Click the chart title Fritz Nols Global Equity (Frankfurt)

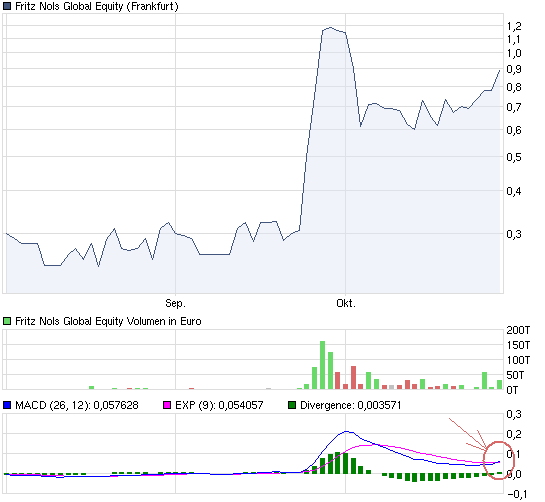click(97, 6)
